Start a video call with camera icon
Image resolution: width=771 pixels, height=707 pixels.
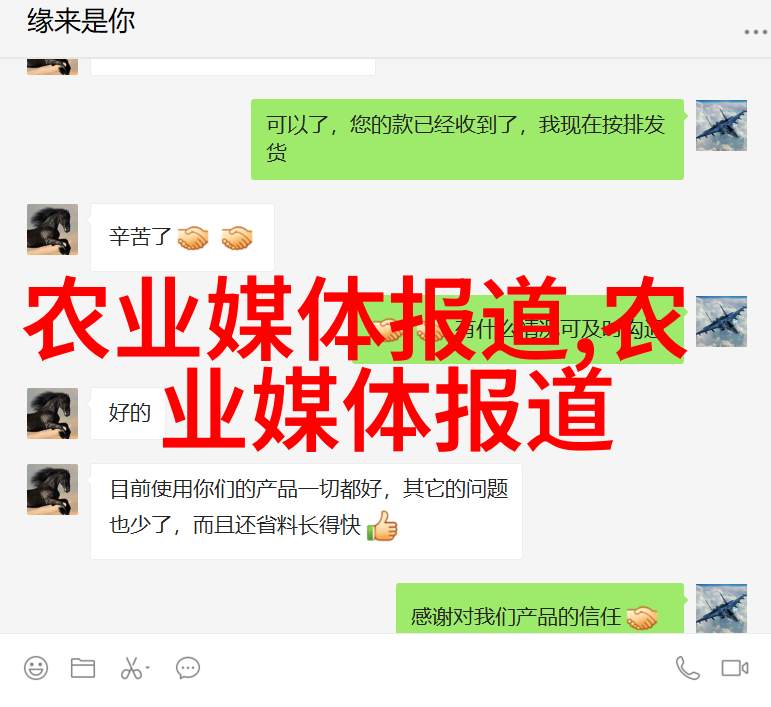click(735, 668)
